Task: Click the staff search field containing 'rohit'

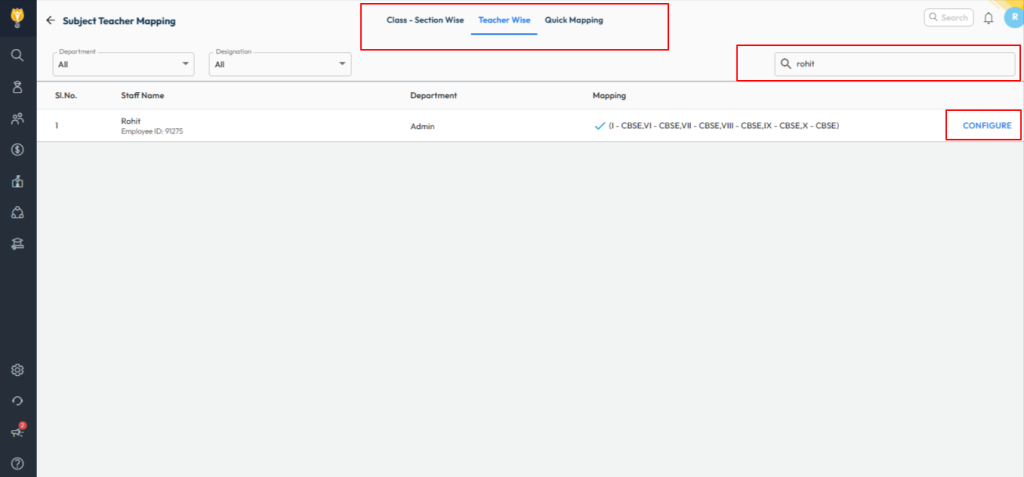Action: tap(900, 64)
